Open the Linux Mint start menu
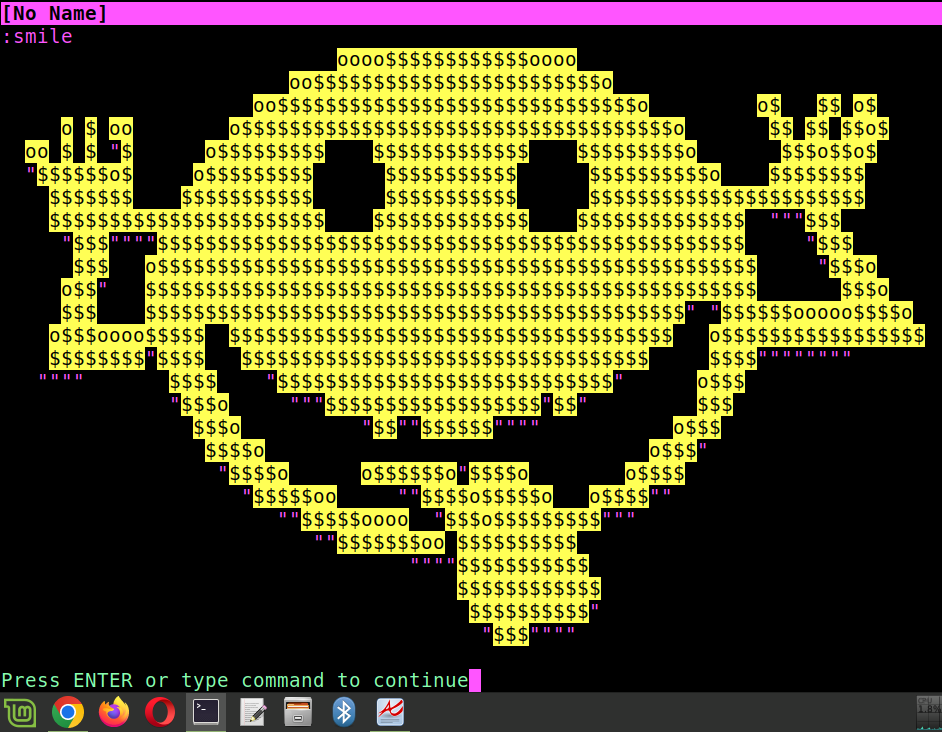 click(20, 712)
